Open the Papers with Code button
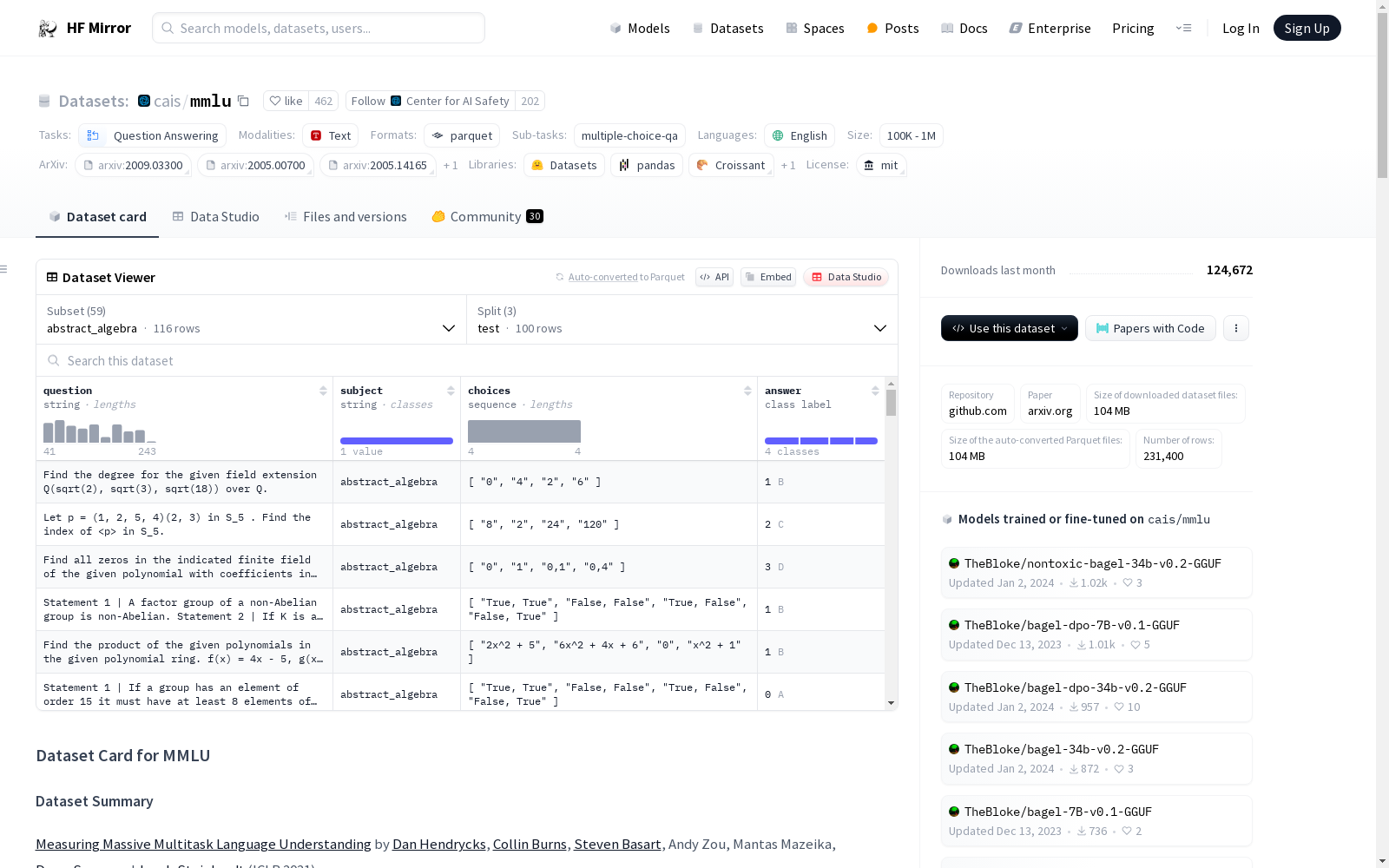 [x=1150, y=328]
